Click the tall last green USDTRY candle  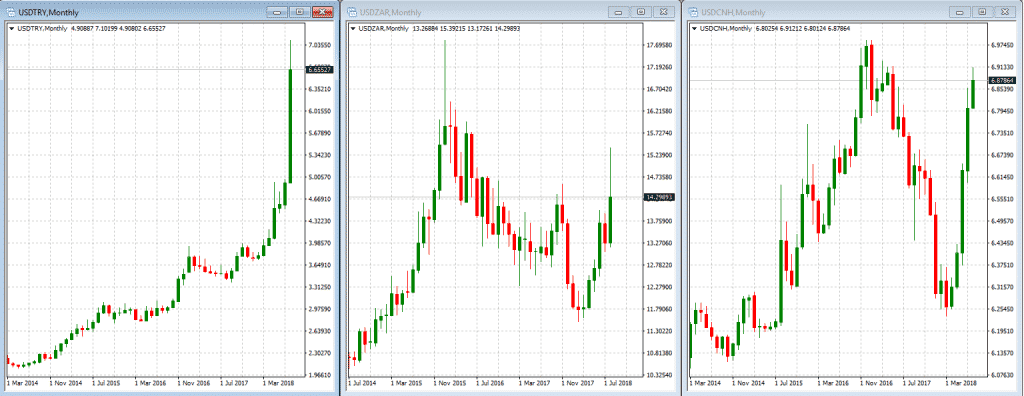[x=290, y=125]
